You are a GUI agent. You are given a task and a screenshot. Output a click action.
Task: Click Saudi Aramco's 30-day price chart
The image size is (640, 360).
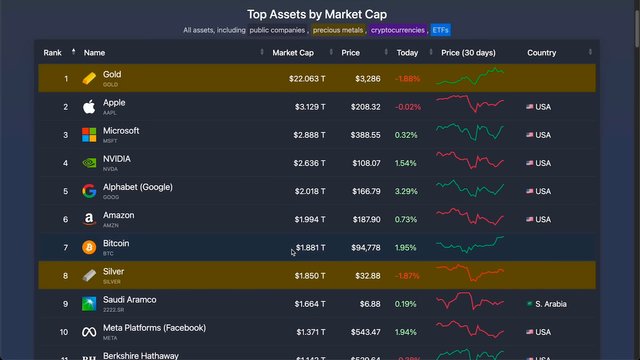pyautogui.click(x=470, y=301)
